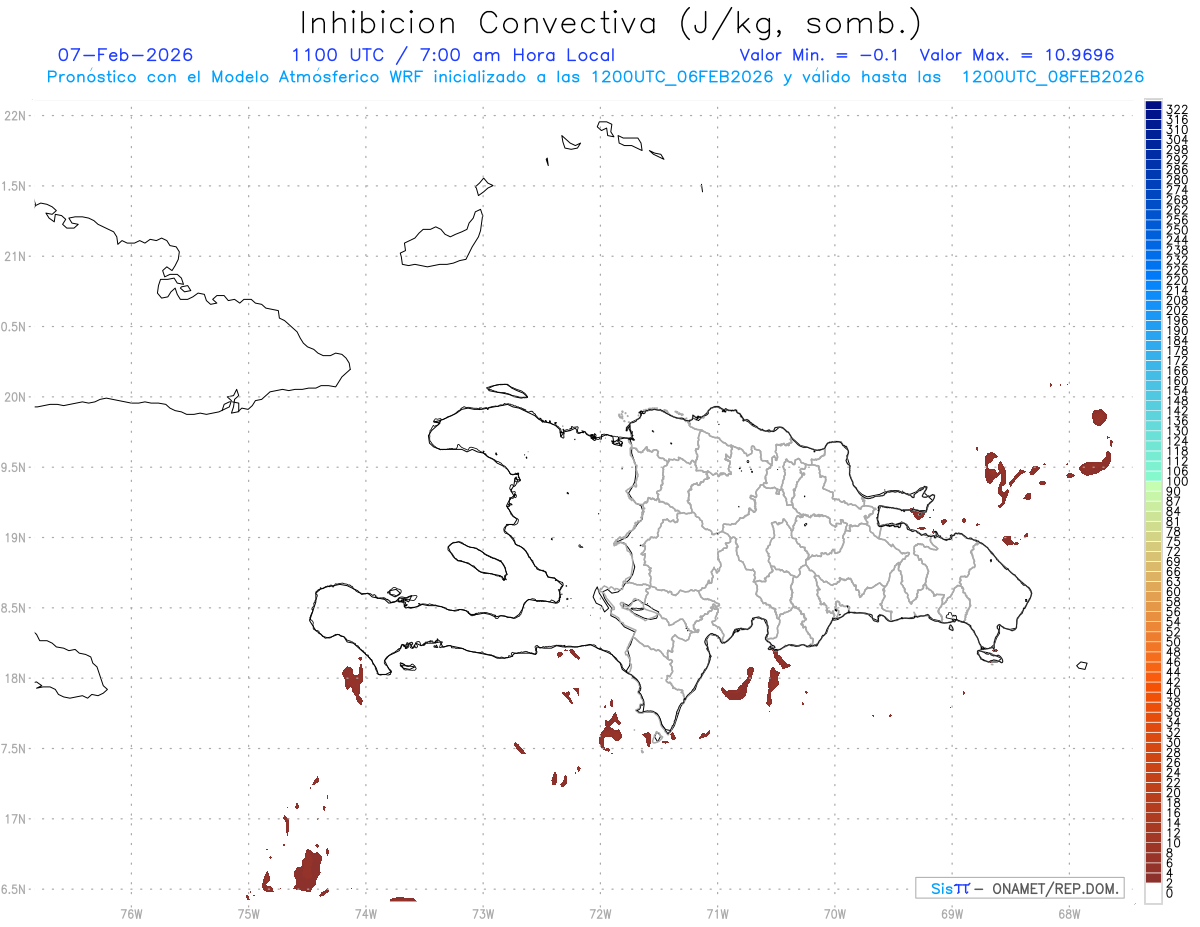The height and width of the screenshot is (927, 1200).
Task: Click the date '07-Feb-2026'
Action: [x=125, y=55]
